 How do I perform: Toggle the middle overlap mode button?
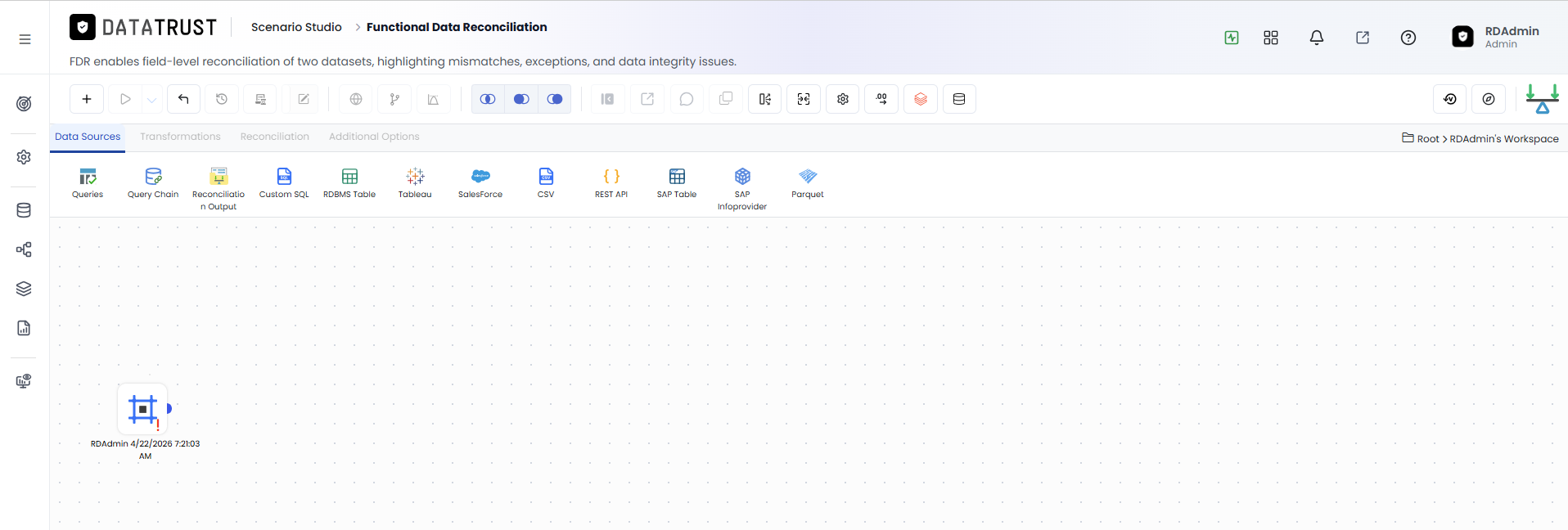coord(521,99)
